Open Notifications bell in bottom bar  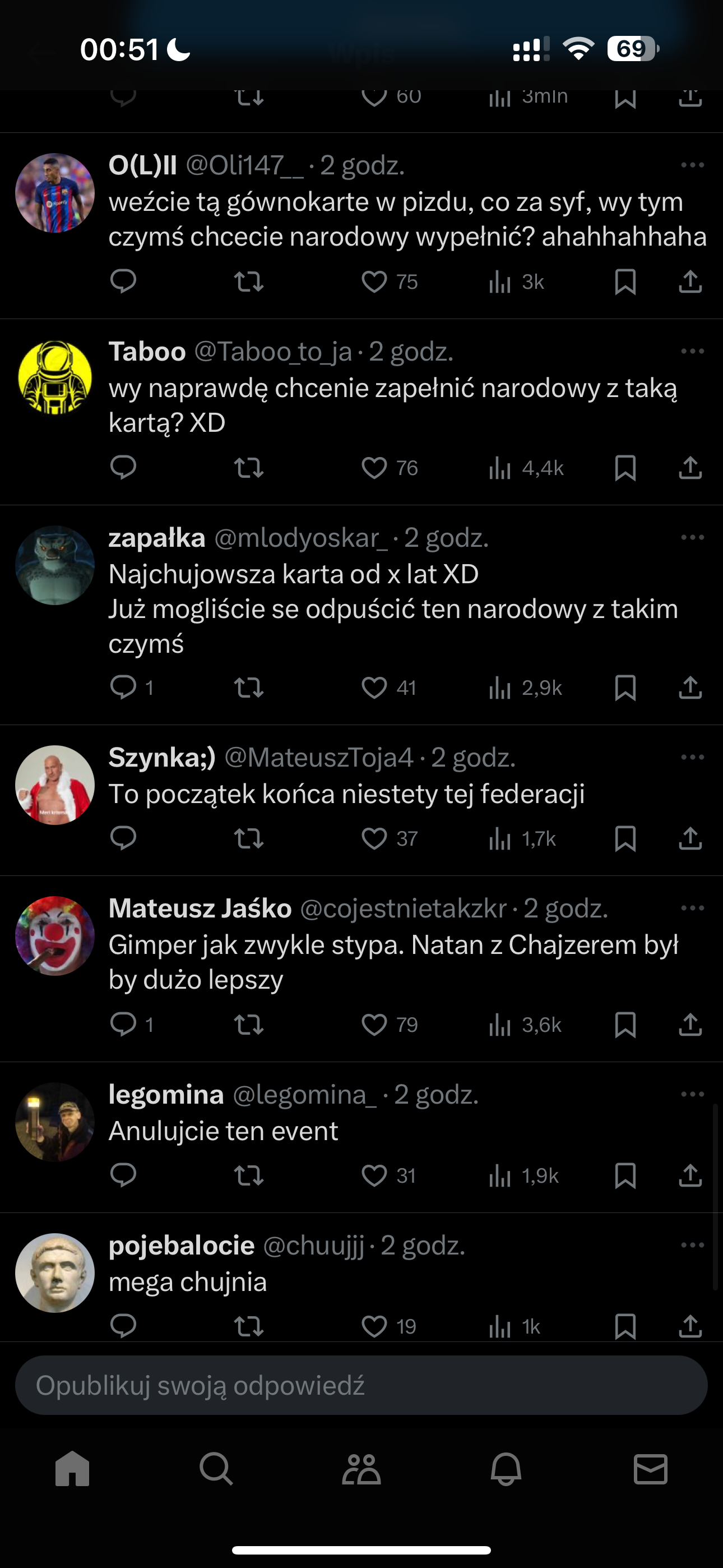click(506, 1469)
